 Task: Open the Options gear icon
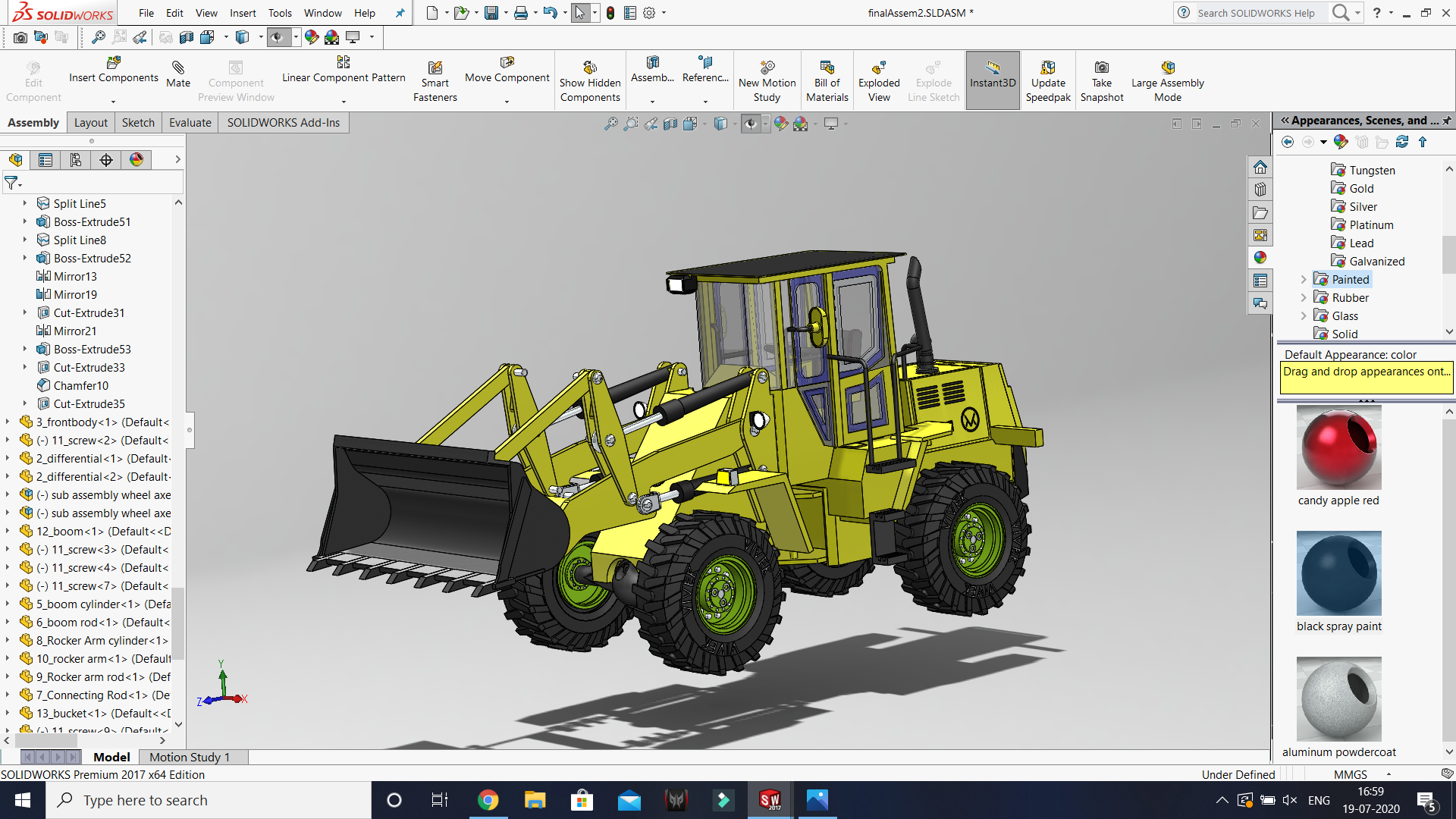click(x=649, y=13)
